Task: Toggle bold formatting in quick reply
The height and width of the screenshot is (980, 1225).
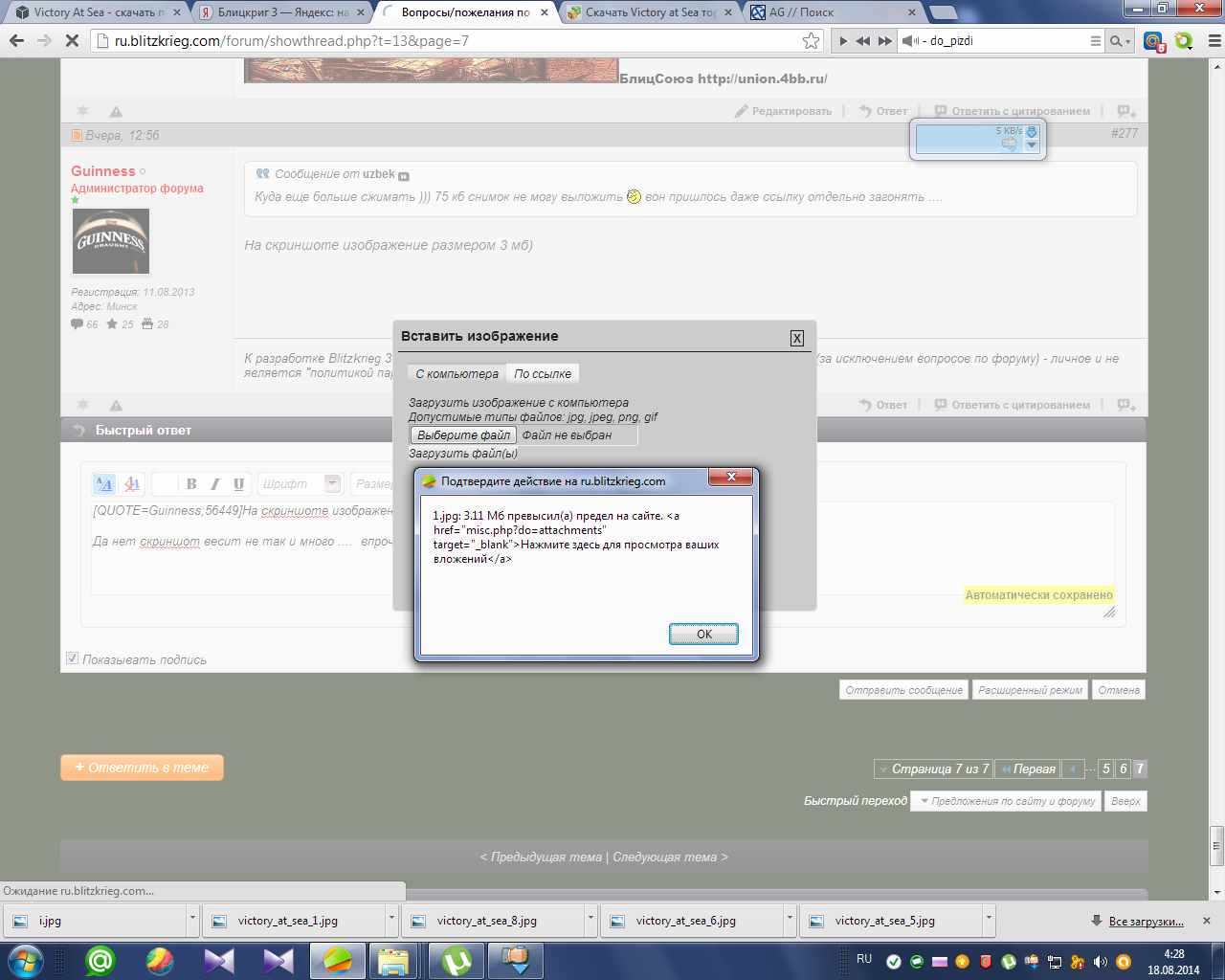Action: pyautogui.click(x=191, y=483)
